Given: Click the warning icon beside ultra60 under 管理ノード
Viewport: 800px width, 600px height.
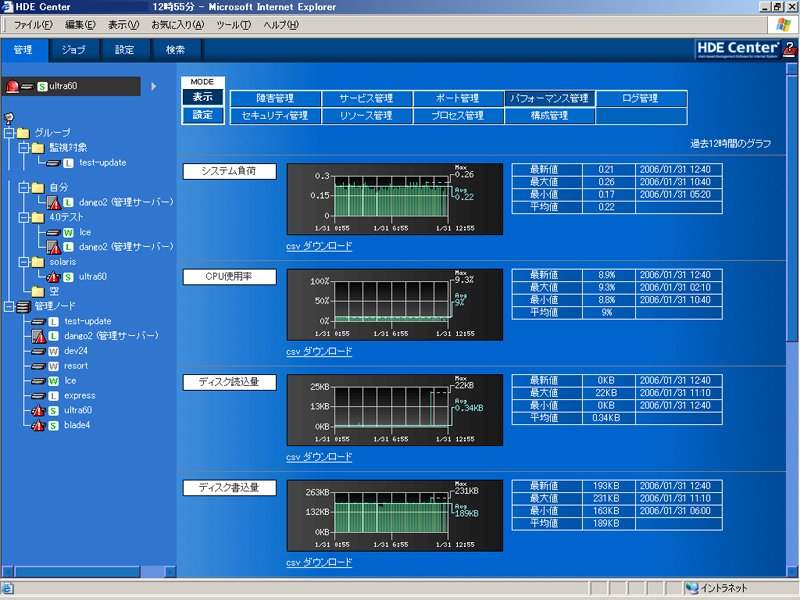Looking at the screenshot, I should pyautogui.click(x=38, y=411).
